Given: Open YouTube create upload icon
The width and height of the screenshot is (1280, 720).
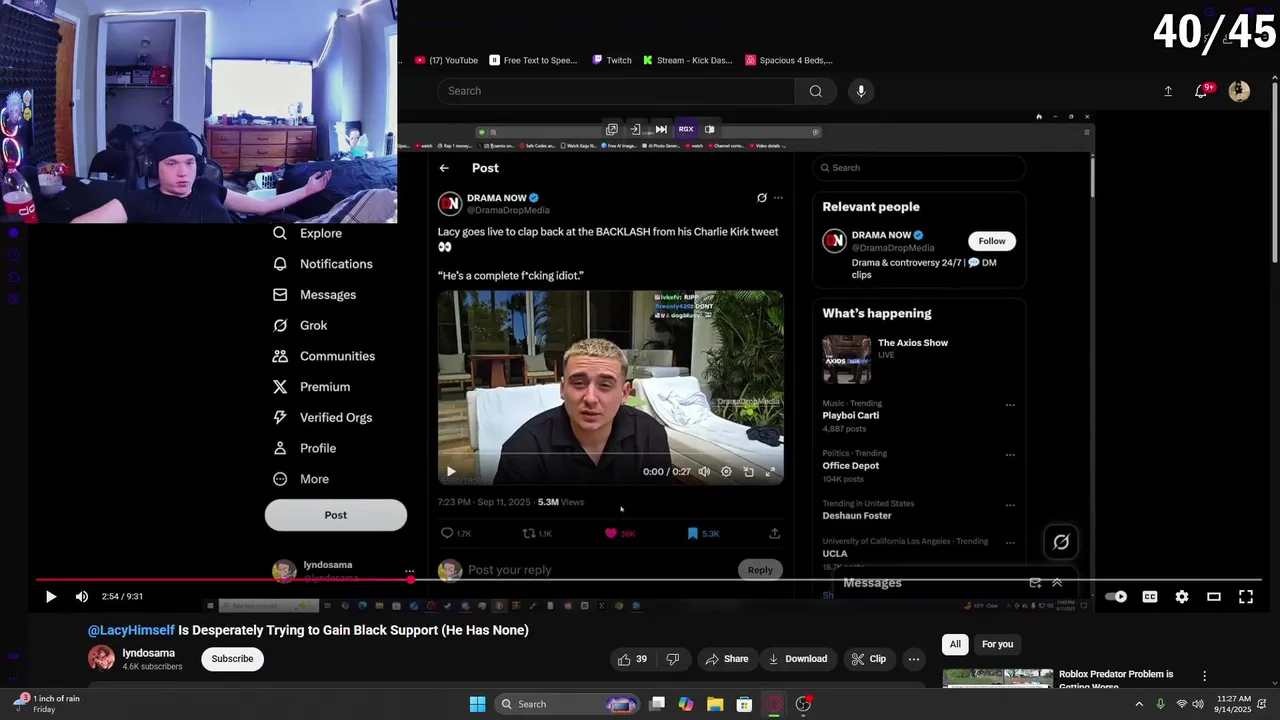Looking at the screenshot, I should click(1168, 91).
